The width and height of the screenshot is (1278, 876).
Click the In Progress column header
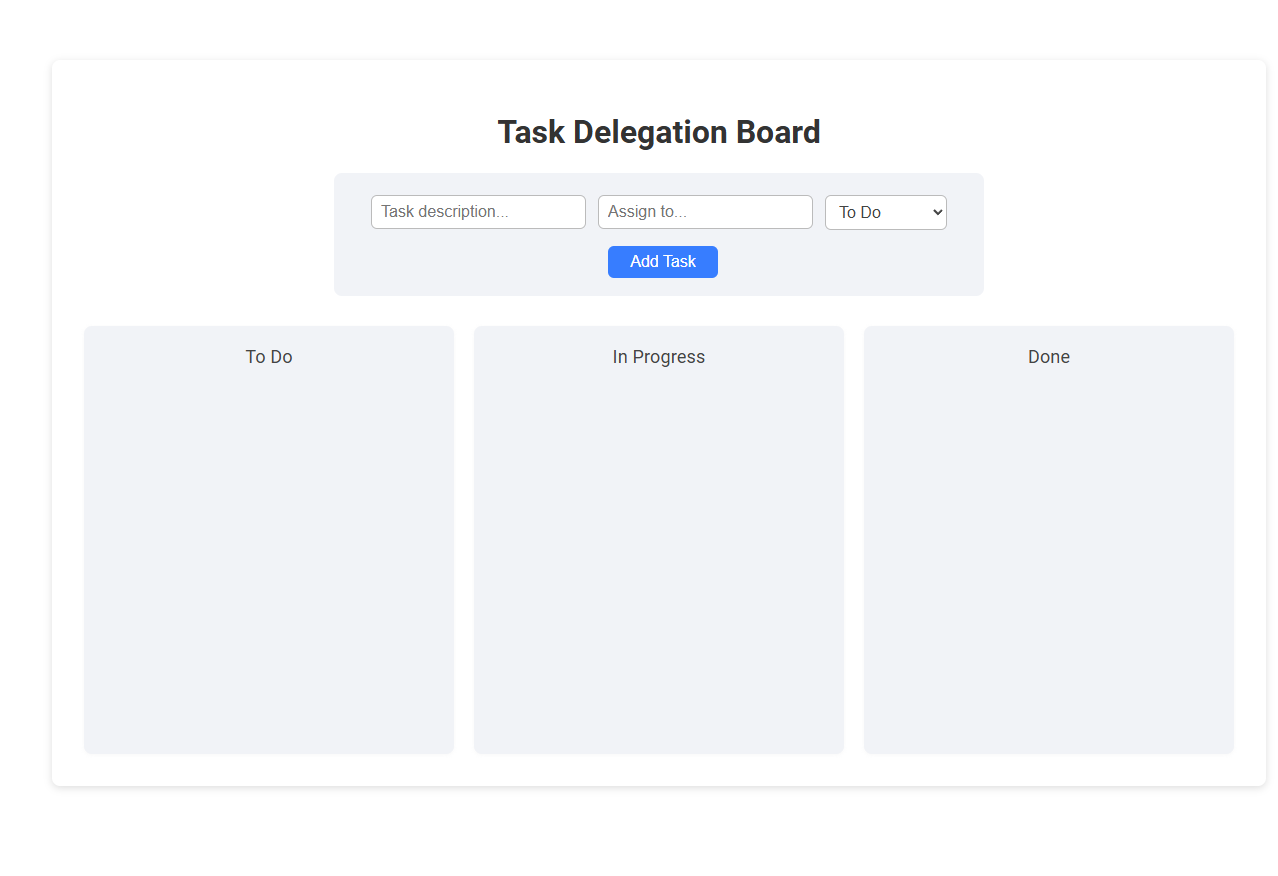[x=658, y=356]
